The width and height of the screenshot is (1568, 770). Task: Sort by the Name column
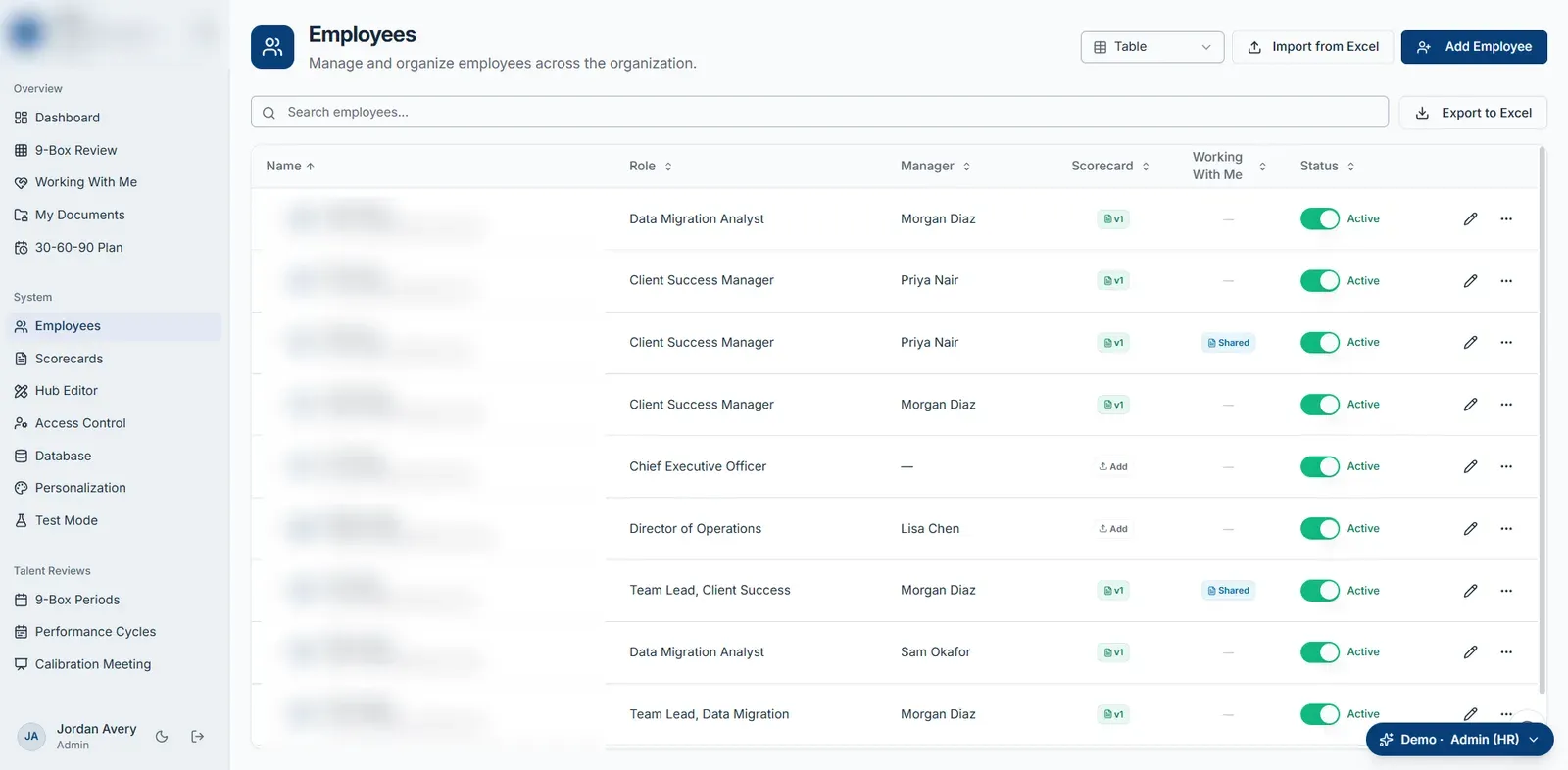click(290, 167)
